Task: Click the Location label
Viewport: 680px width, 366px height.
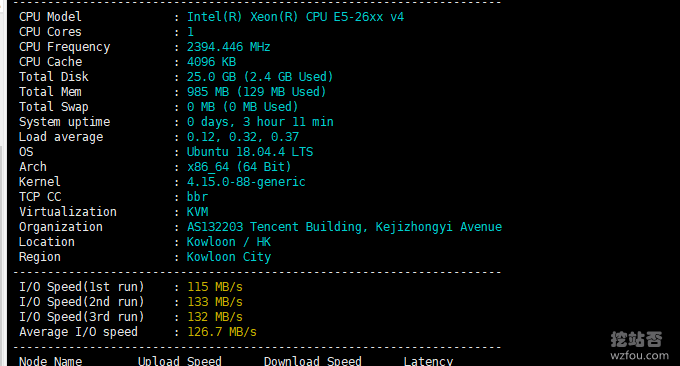Action: pyautogui.click(x=46, y=242)
